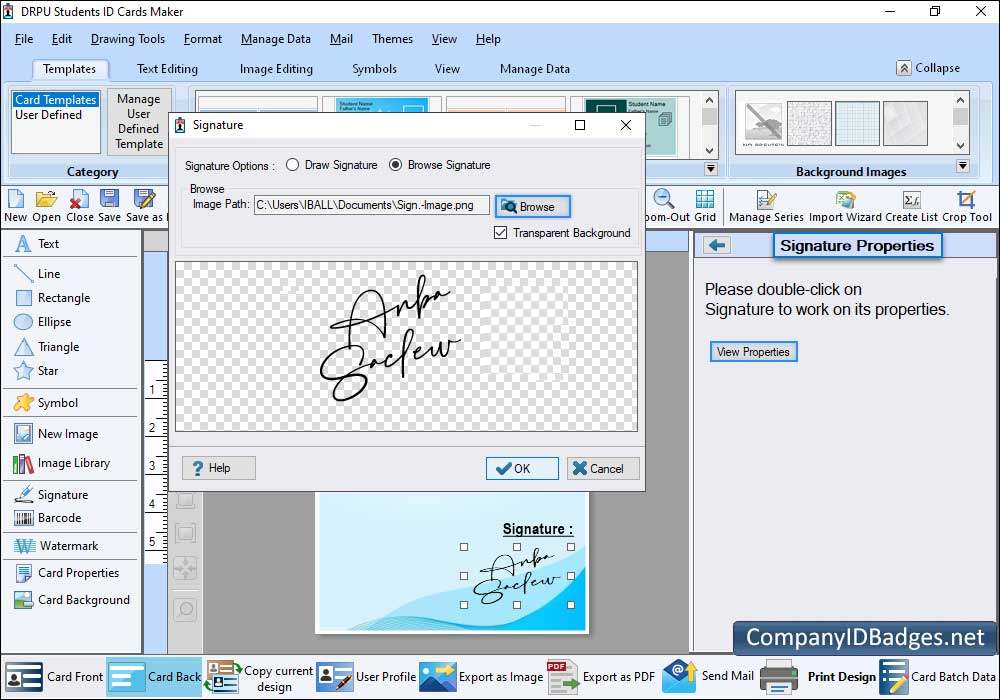Collapse the ribbon
The width and height of the screenshot is (1000, 700).
[x=928, y=68]
